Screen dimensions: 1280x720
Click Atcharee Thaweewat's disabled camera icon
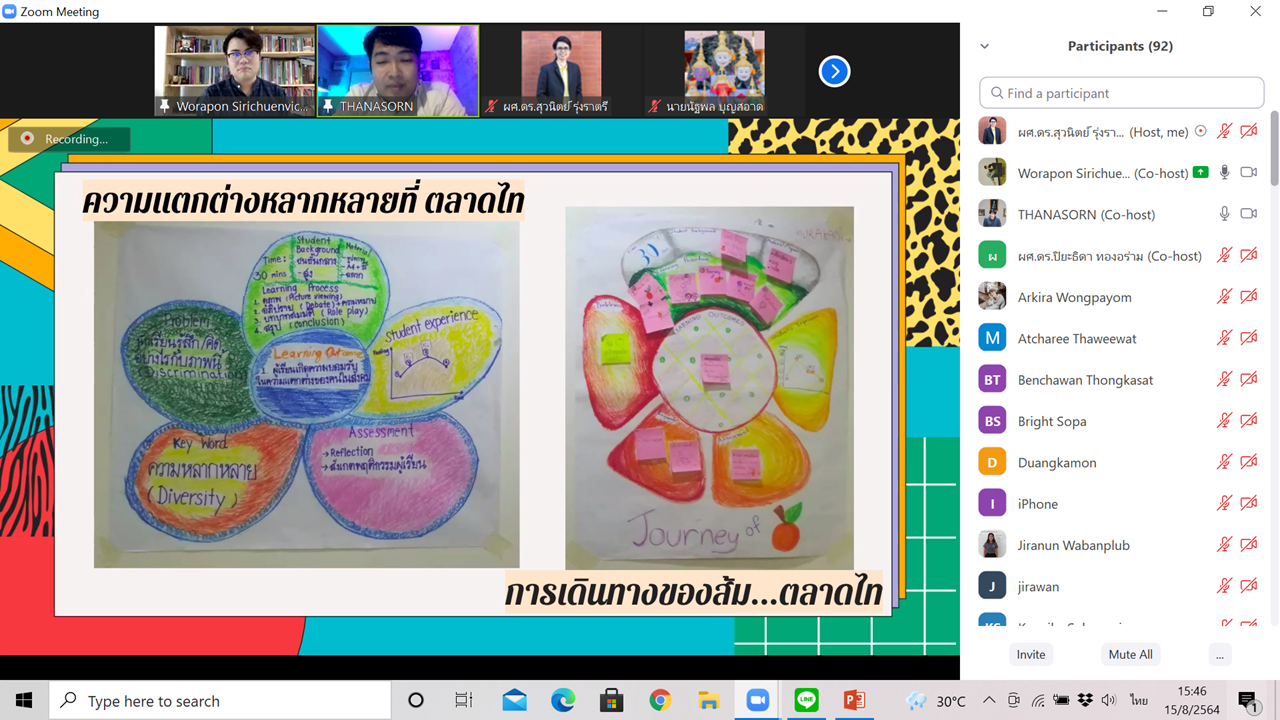(1248, 338)
